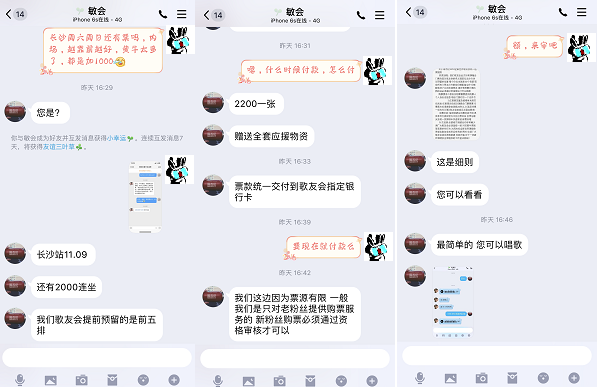Viewport: 597px width, 387px height.
Task: Tap the back arrow in the right chat screenshot
Action: (x=409, y=12)
